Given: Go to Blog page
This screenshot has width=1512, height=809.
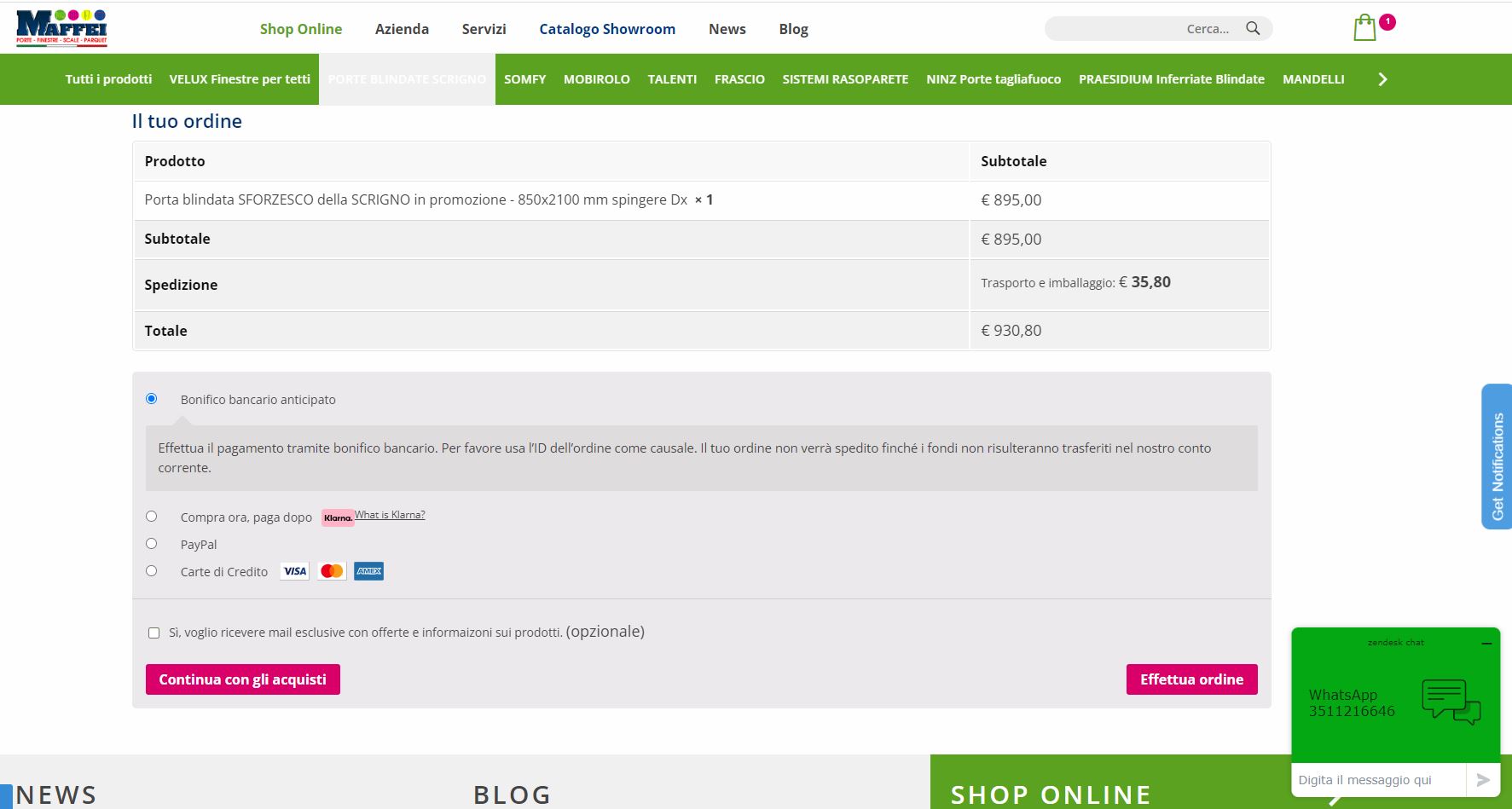Looking at the screenshot, I should coord(793,29).
